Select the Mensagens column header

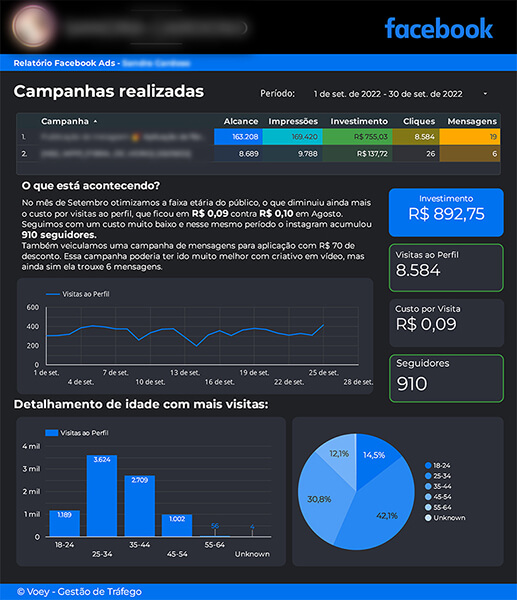(x=472, y=121)
